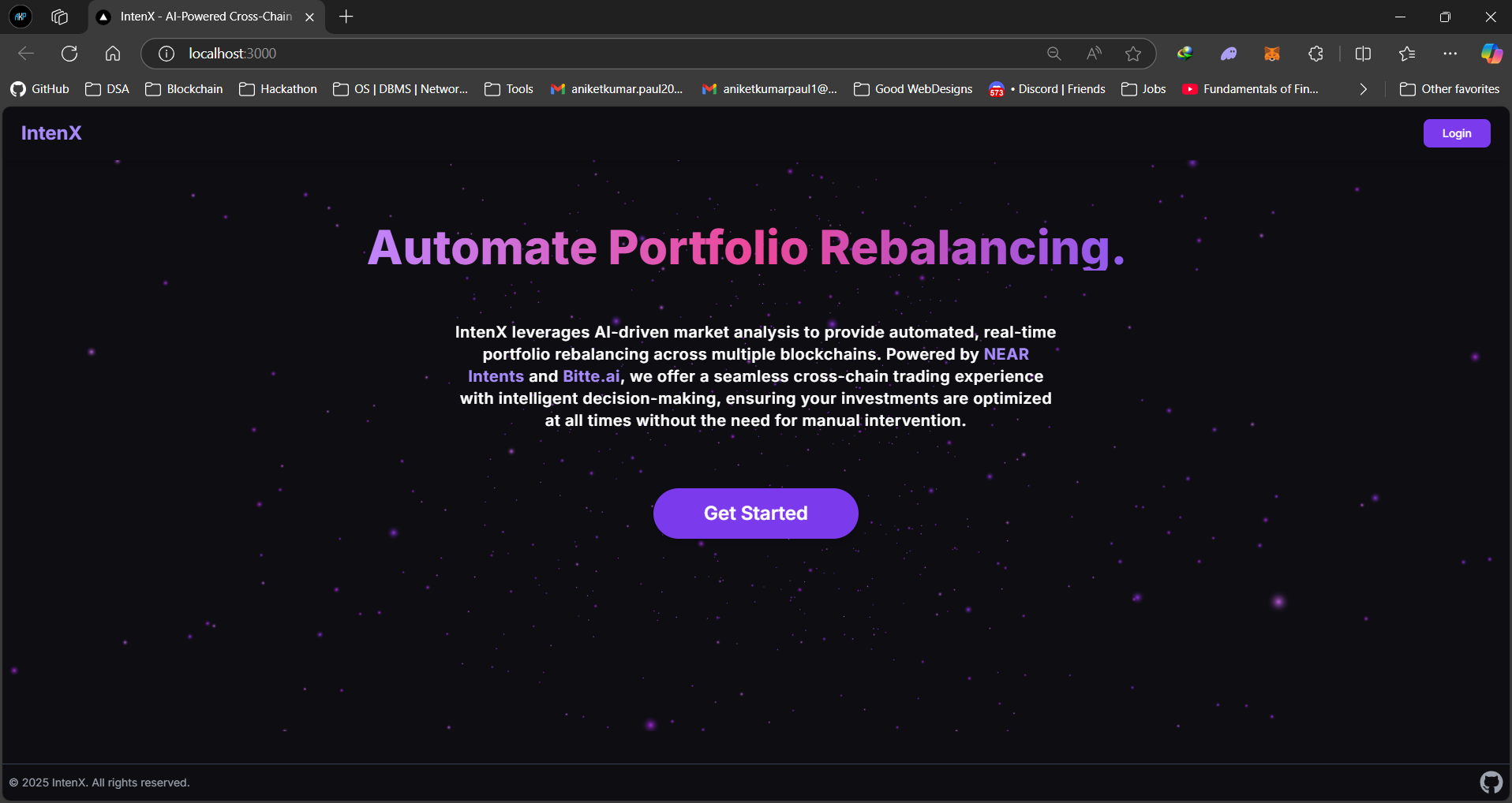
Task: Open the green-yellow browser extension icon
Action: [x=1185, y=54]
